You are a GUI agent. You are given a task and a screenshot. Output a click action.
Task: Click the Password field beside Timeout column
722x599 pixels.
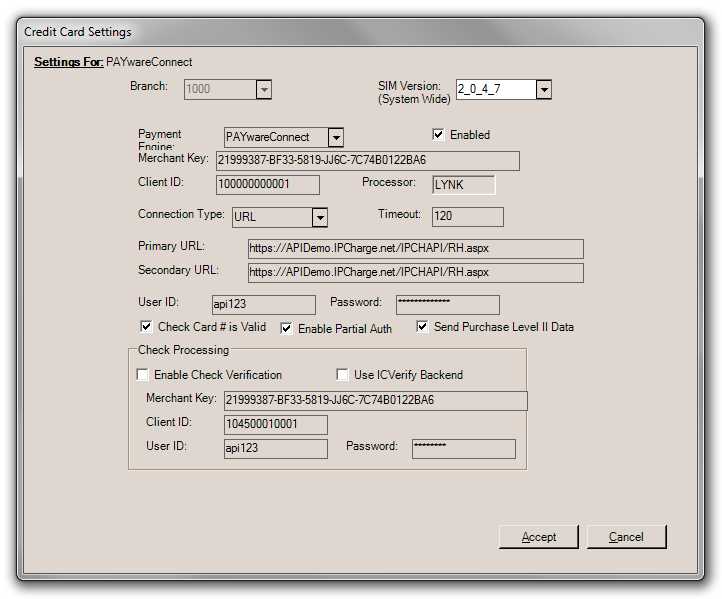[x=448, y=305]
